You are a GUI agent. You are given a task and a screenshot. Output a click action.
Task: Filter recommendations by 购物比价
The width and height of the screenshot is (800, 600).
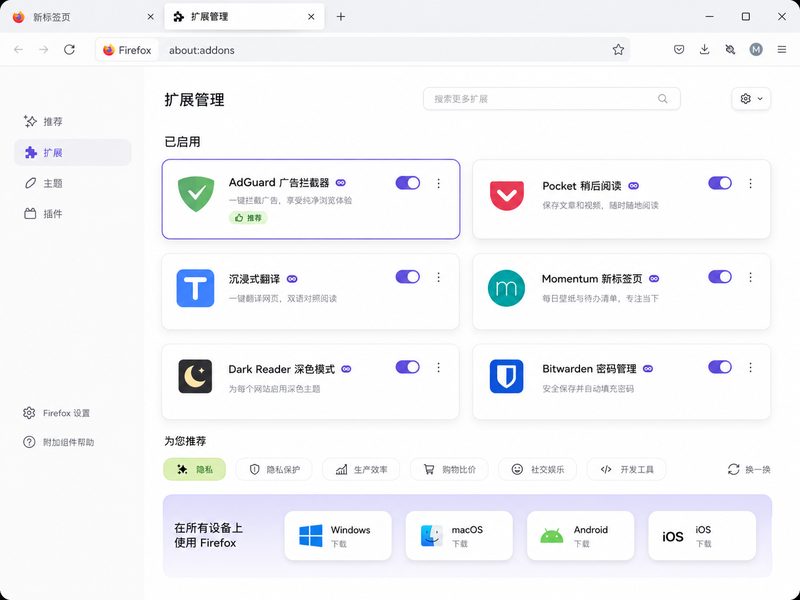tap(449, 469)
